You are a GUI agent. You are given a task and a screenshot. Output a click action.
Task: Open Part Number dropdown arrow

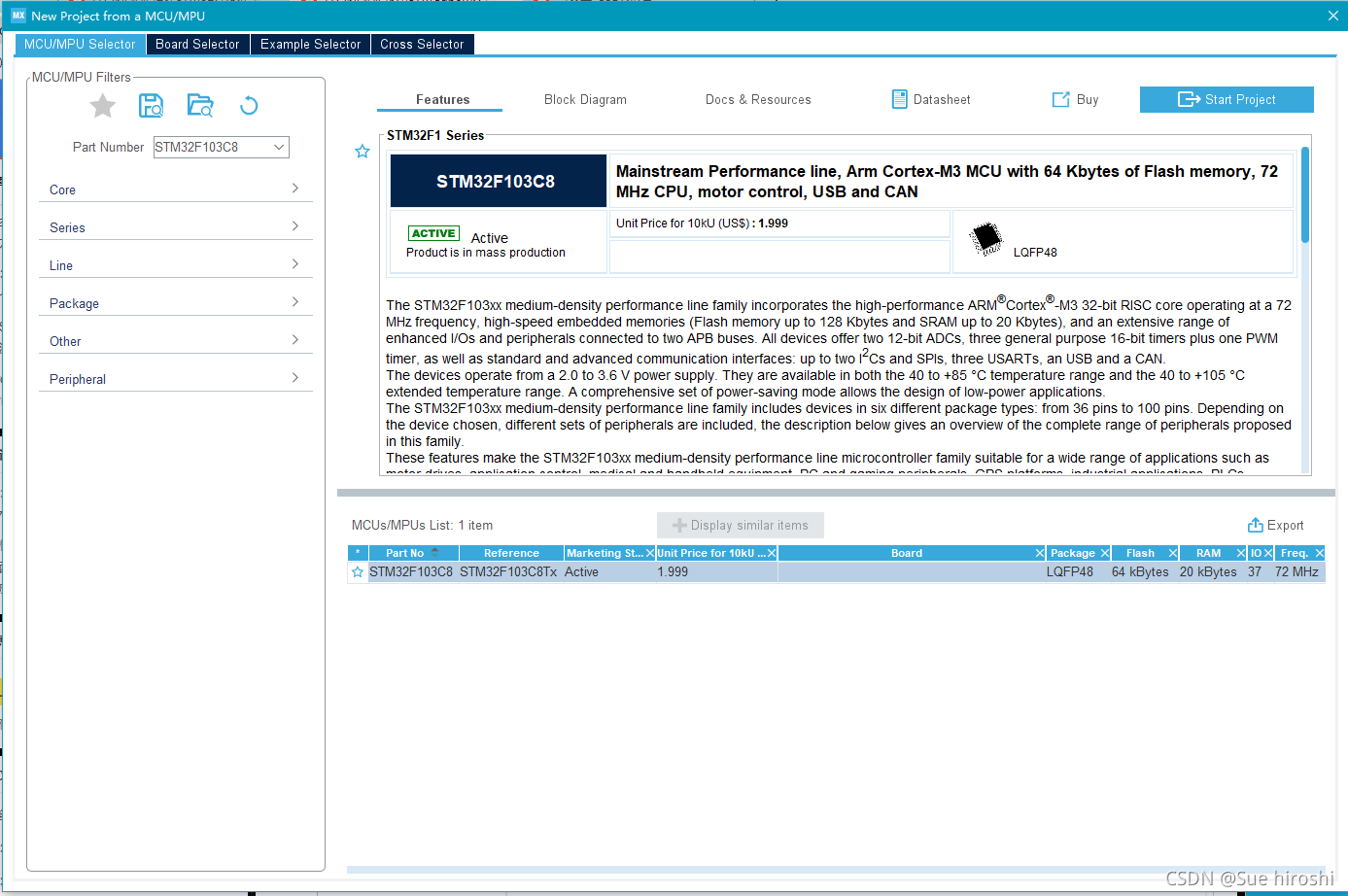click(x=279, y=147)
